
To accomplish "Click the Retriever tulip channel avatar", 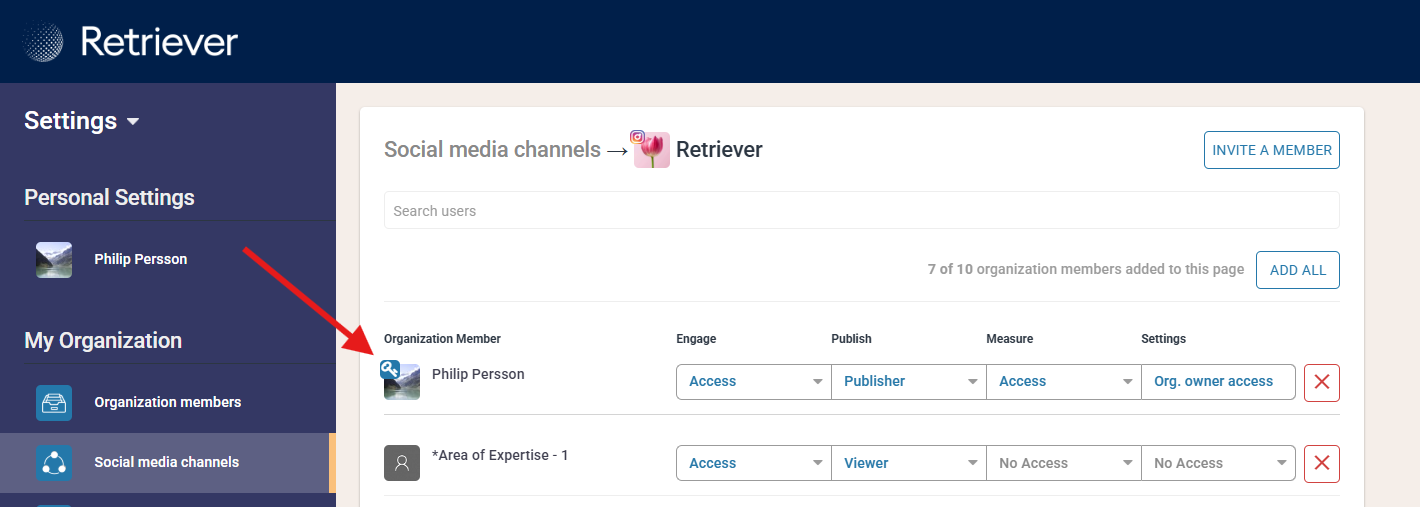I will (652, 150).
